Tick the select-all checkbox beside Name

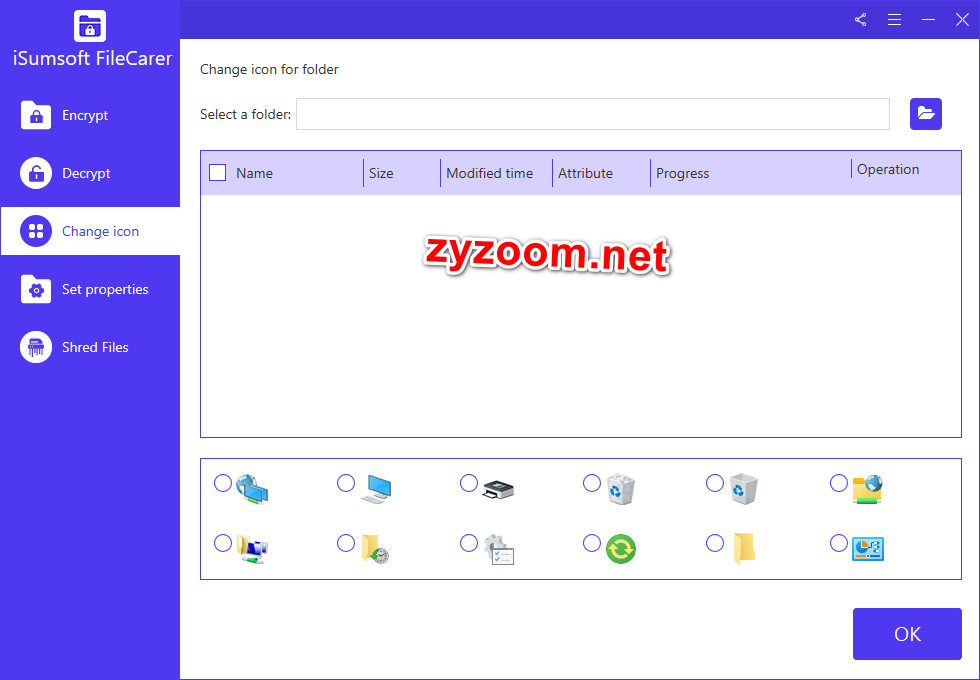pyautogui.click(x=218, y=172)
